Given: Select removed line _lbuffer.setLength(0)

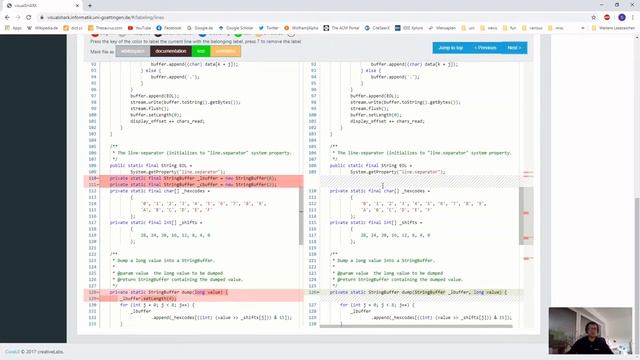Looking at the screenshot, I should 193,298.
